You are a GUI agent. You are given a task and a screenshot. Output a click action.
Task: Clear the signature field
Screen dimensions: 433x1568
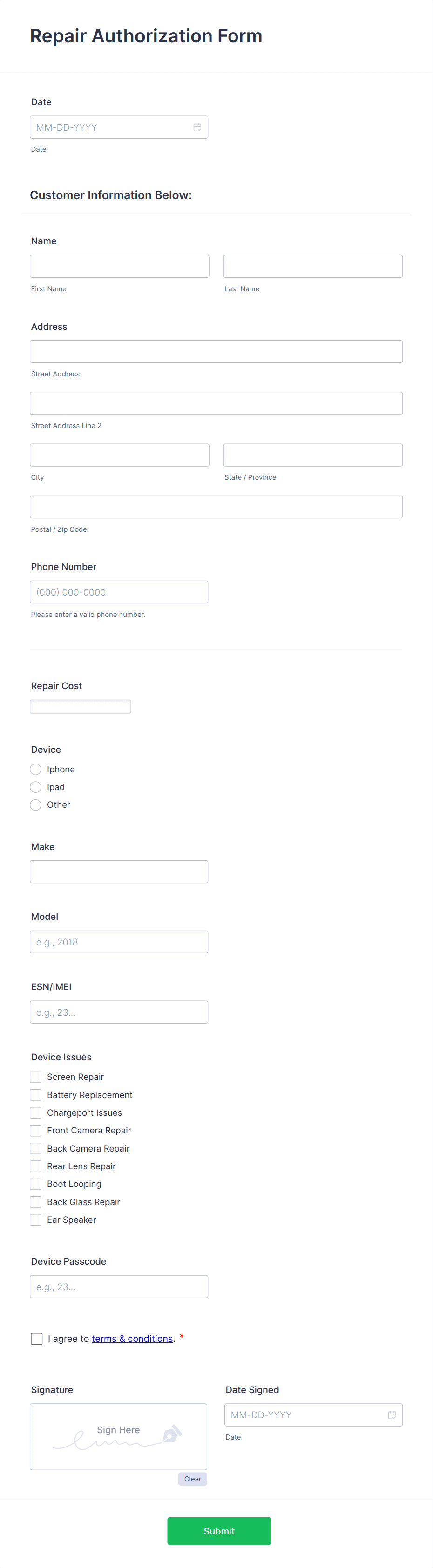pos(192,1479)
